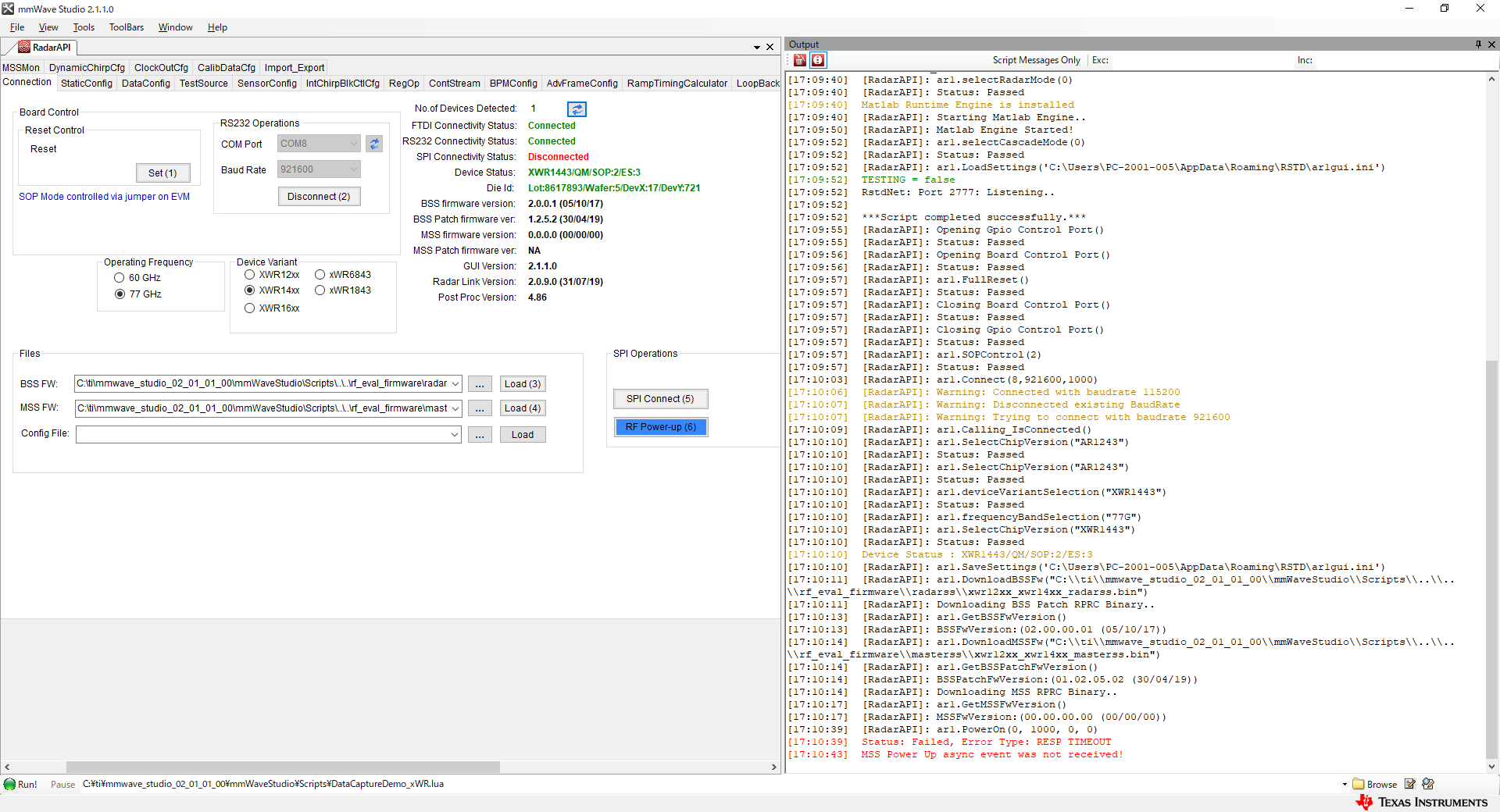Browse for a Lua script file
Screen dimensions: 1500x812
1375,784
